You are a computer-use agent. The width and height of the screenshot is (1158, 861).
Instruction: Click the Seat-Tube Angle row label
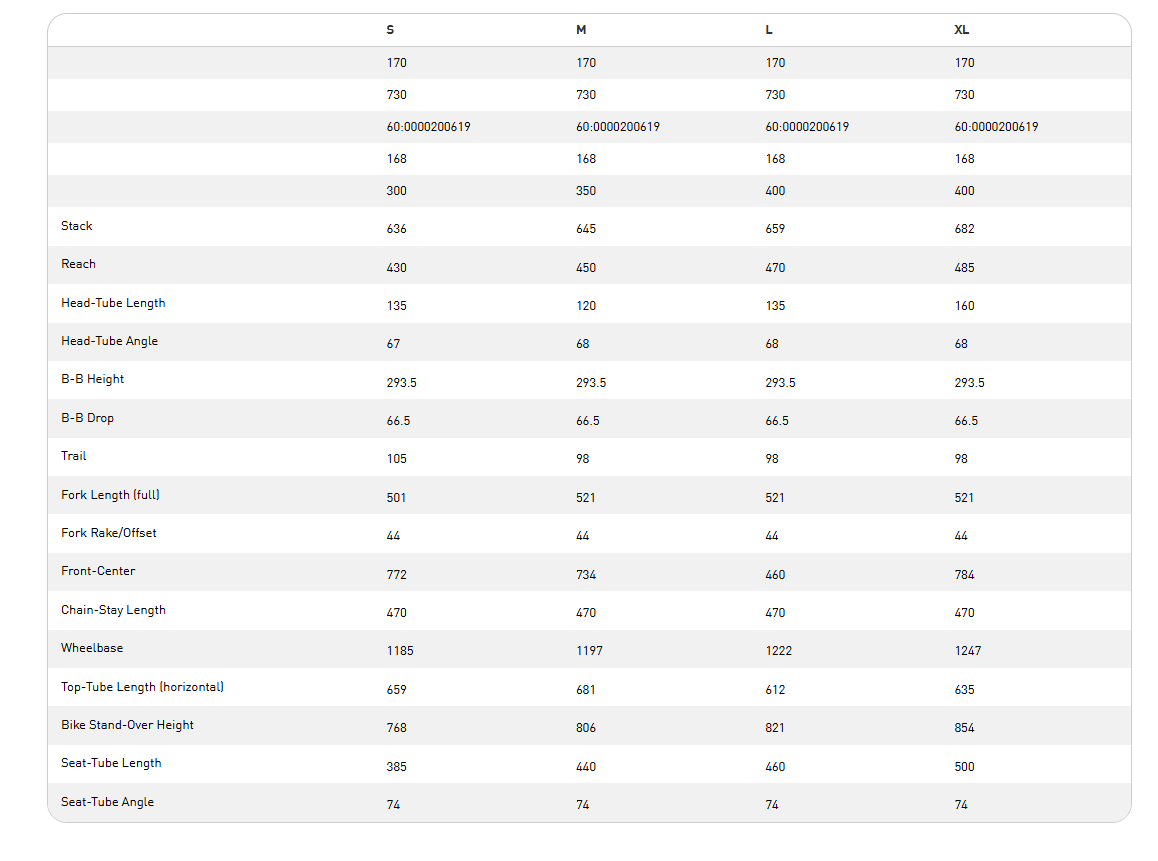coord(107,802)
